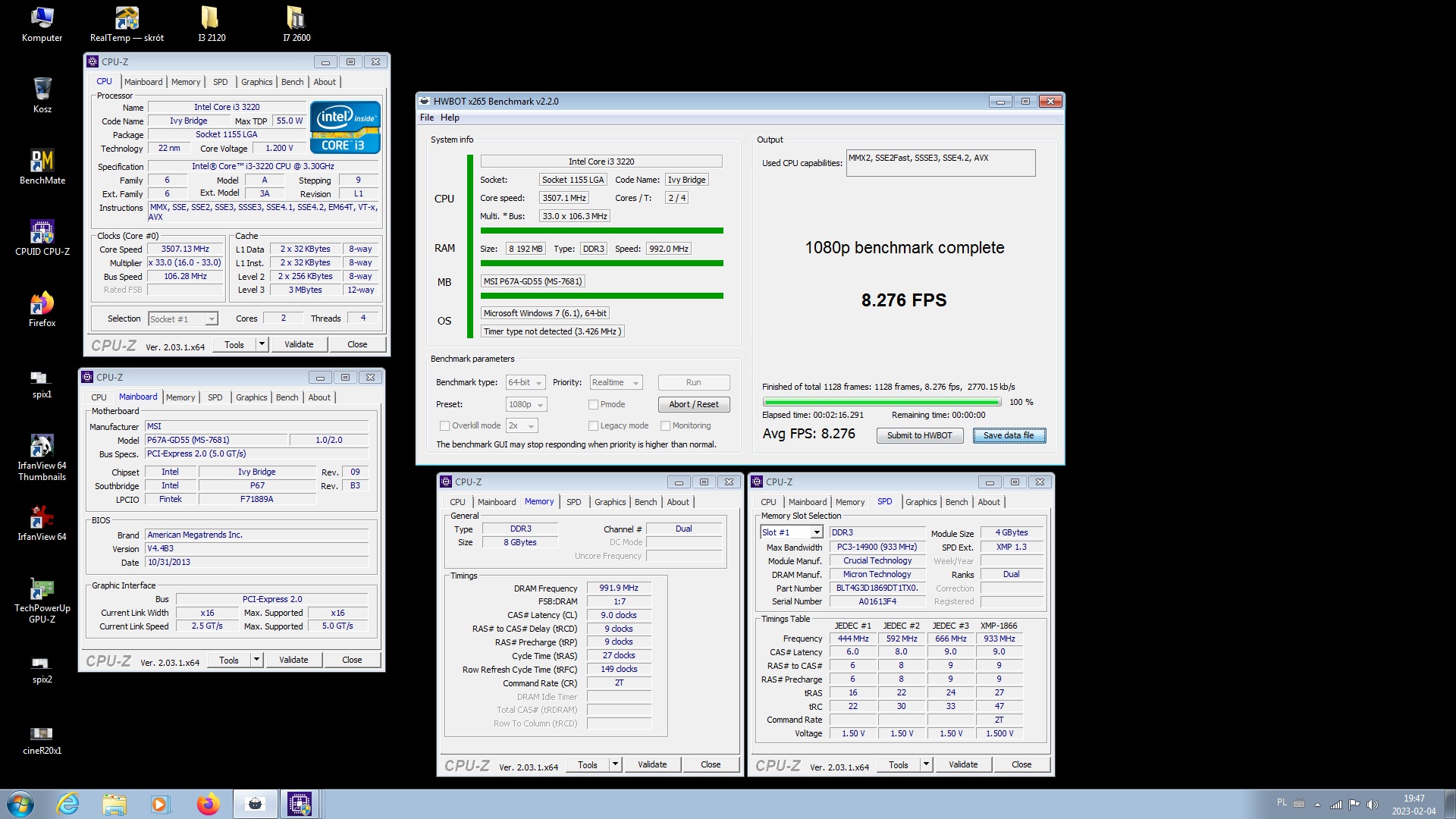Launch IrfanView 64 Thumbnails
The height and width of the screenshot is (819, 1456).
[42, 457]
